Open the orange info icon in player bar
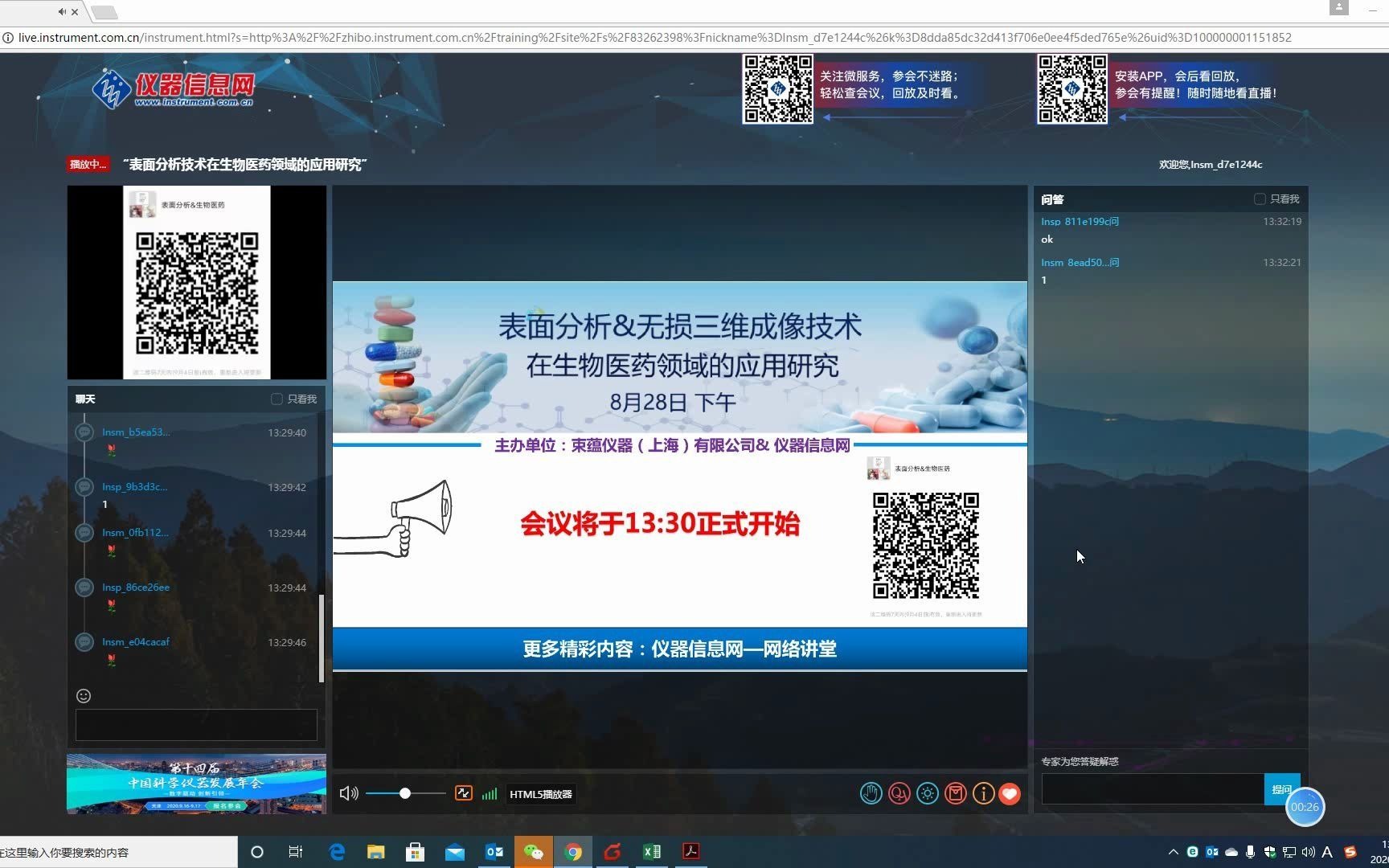Viewport: 1389px width, 868px height. point(983,793)
